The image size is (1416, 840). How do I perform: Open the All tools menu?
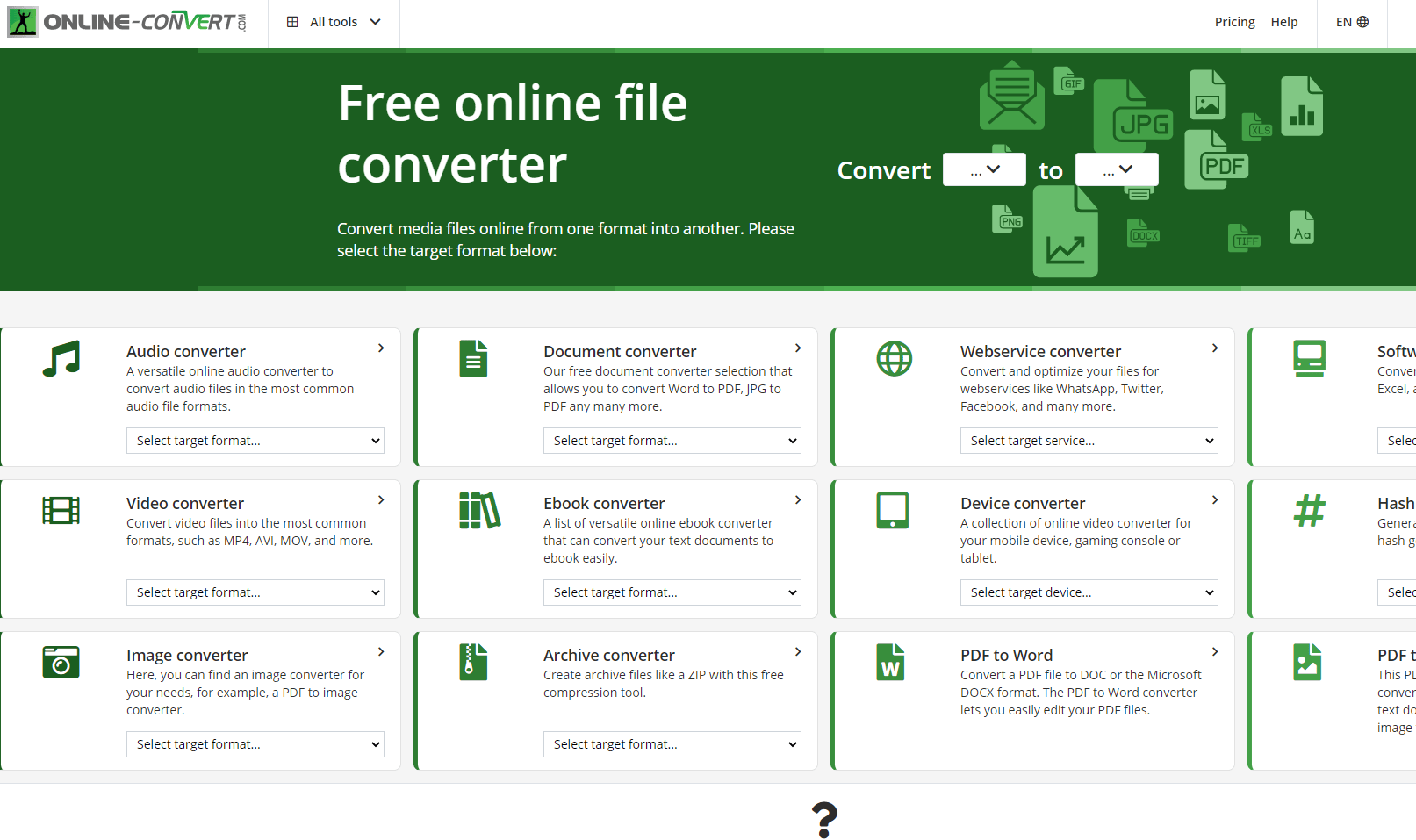coord(334,22)
